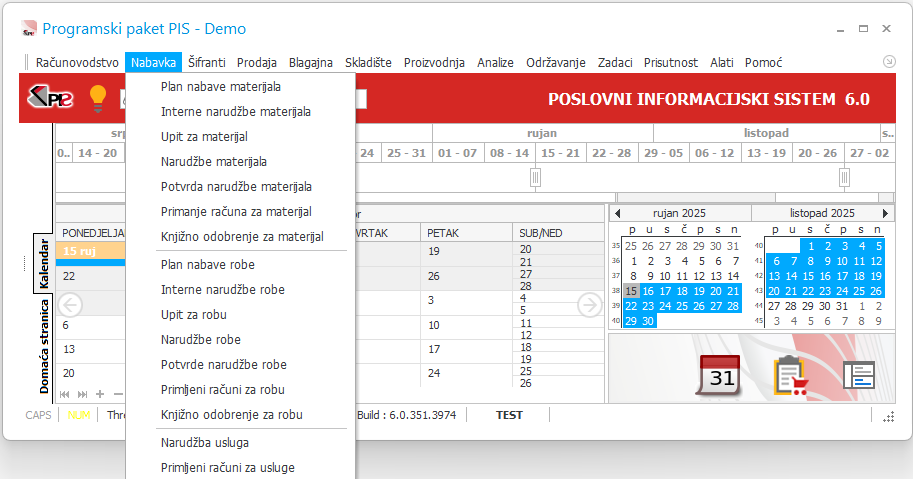Screen dimensions: 913x479
Task: Open the Održavanje menu
Action: point(556,62)
